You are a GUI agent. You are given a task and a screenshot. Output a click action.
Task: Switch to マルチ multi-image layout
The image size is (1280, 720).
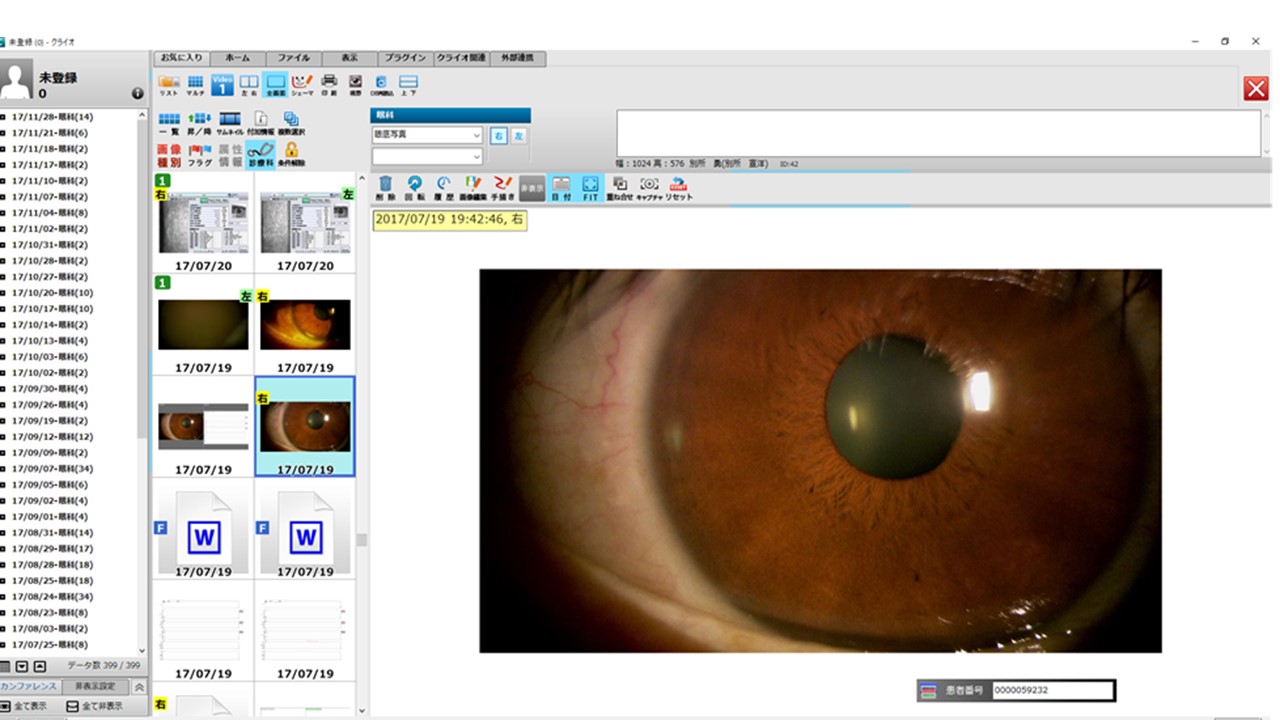point(196,85)
